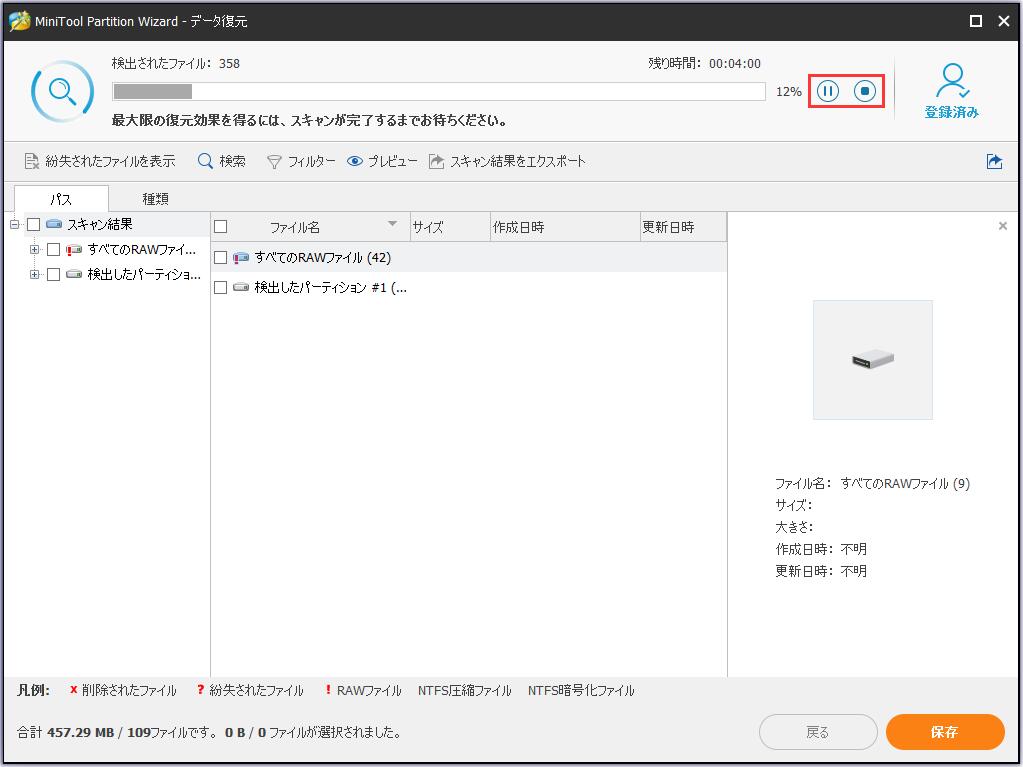Switch to the パス tab
Image resolution: width=1023 pixels, height=767 pixels.
tap(61, 199)
